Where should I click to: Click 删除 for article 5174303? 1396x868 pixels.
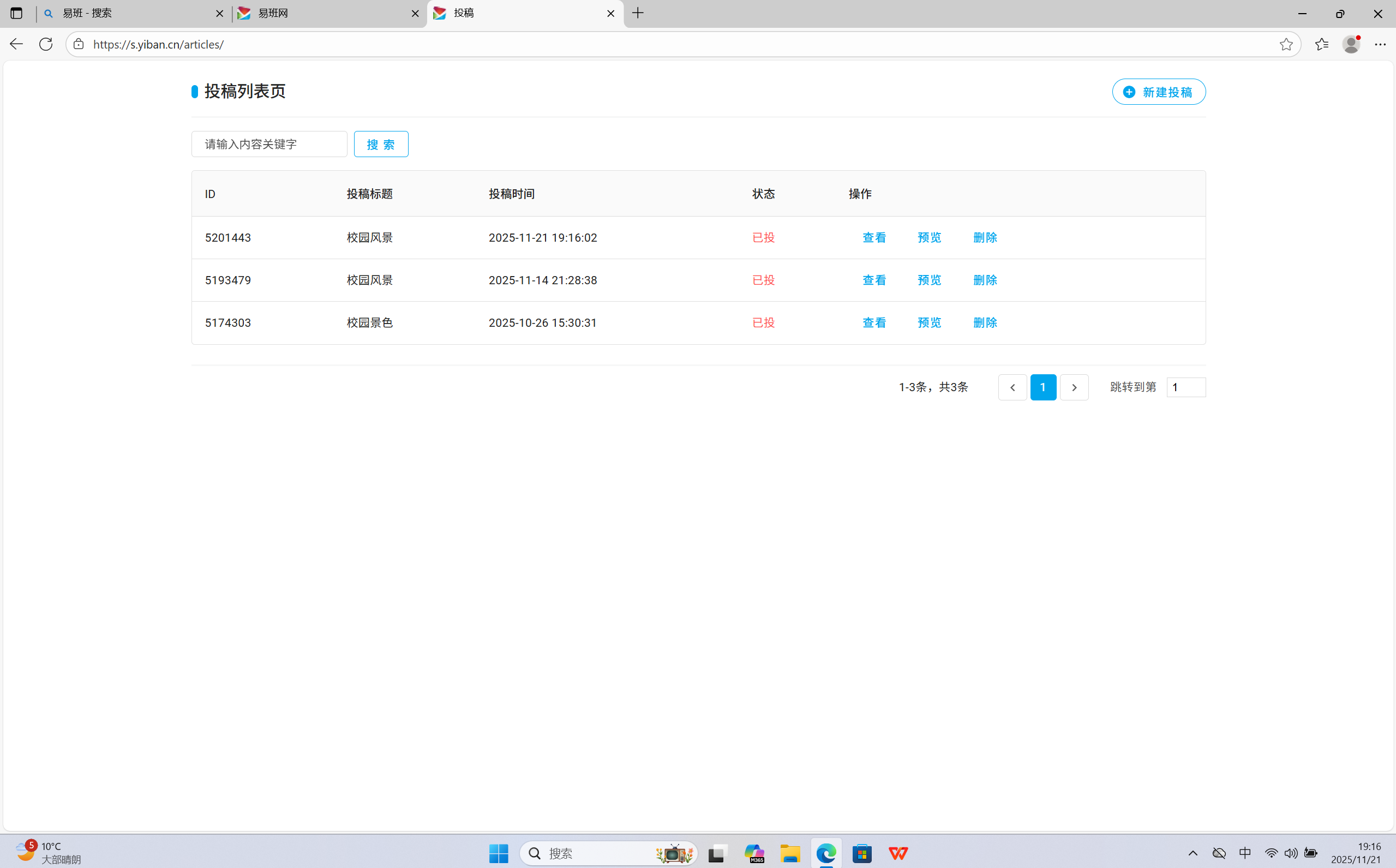pos(985,322)
